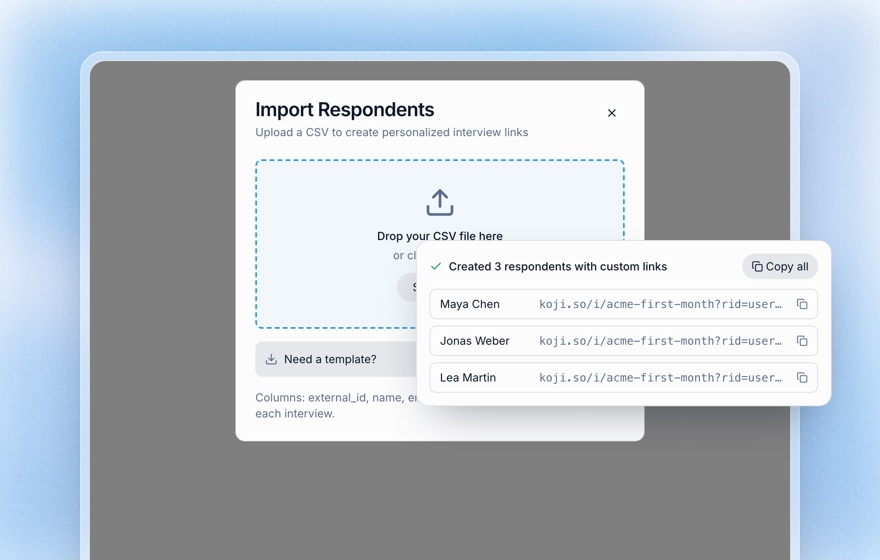
Task: Click 'Upload a CSV to create personalized' subtitle
Action: pos(392,132)
